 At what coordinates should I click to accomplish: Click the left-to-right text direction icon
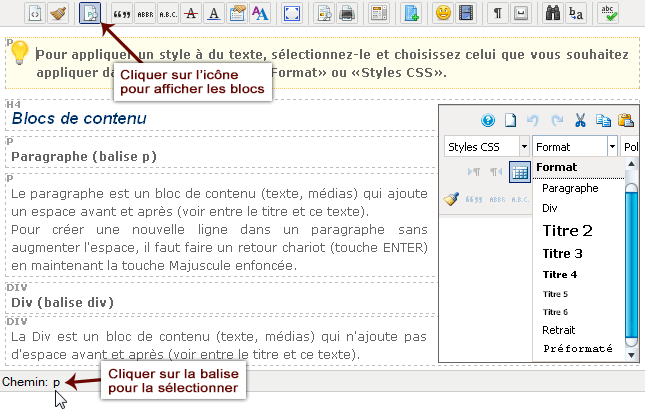coord(473,171)
